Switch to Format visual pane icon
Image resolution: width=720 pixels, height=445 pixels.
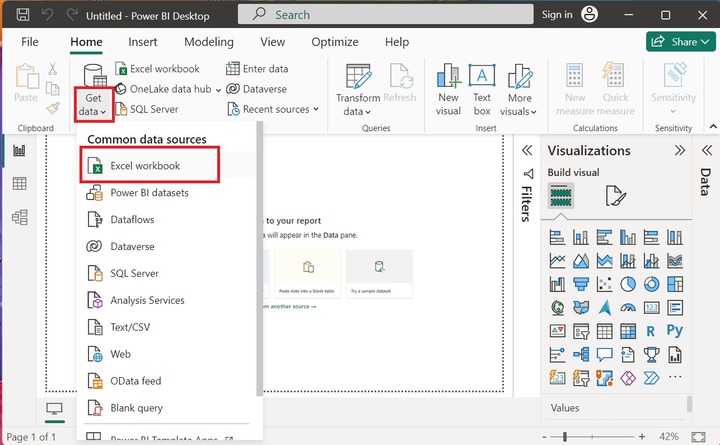pyautogui.click(x=616, y=196)
